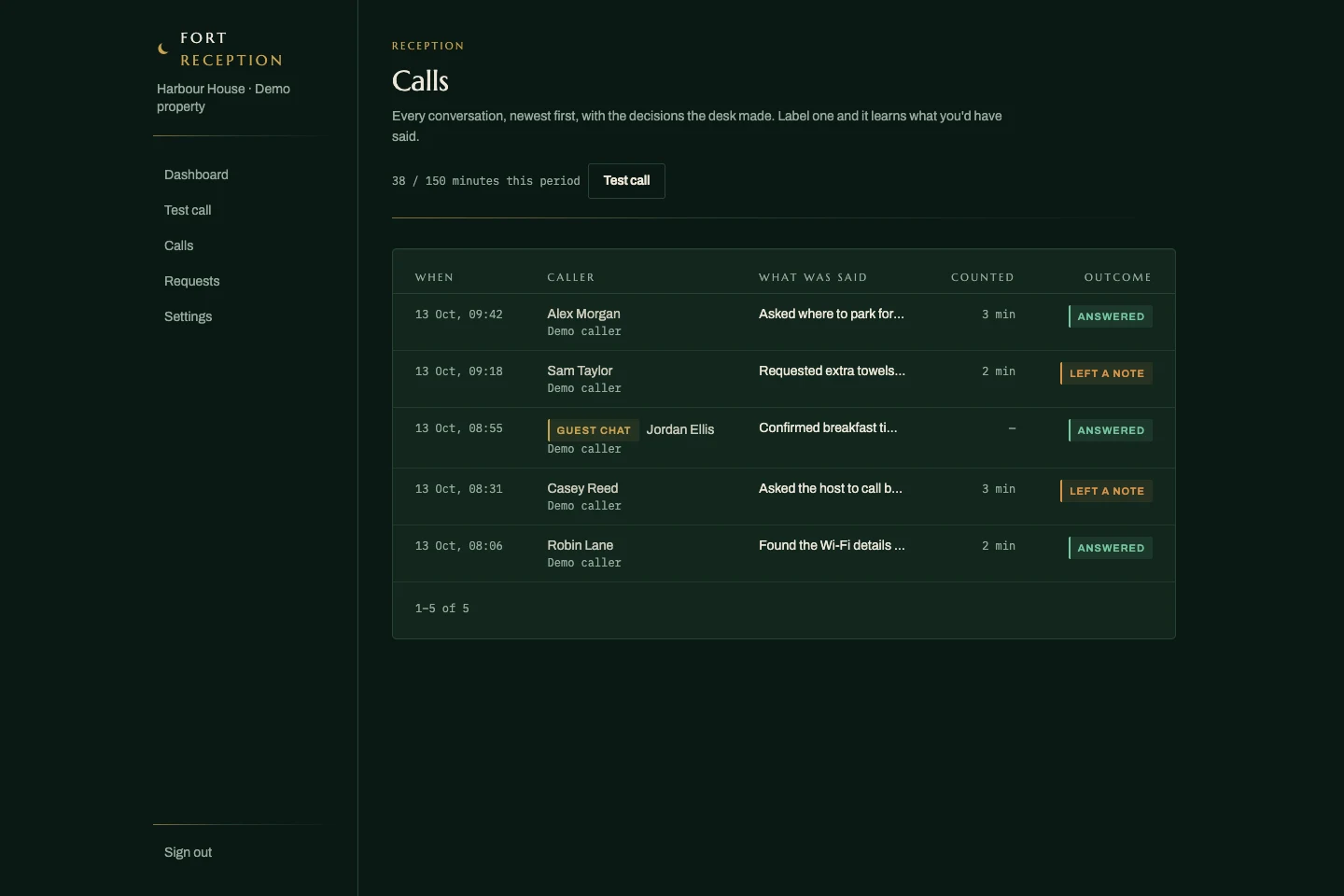Click the When column header
This screenshot has width=1344, height=896.
(434, 277)
